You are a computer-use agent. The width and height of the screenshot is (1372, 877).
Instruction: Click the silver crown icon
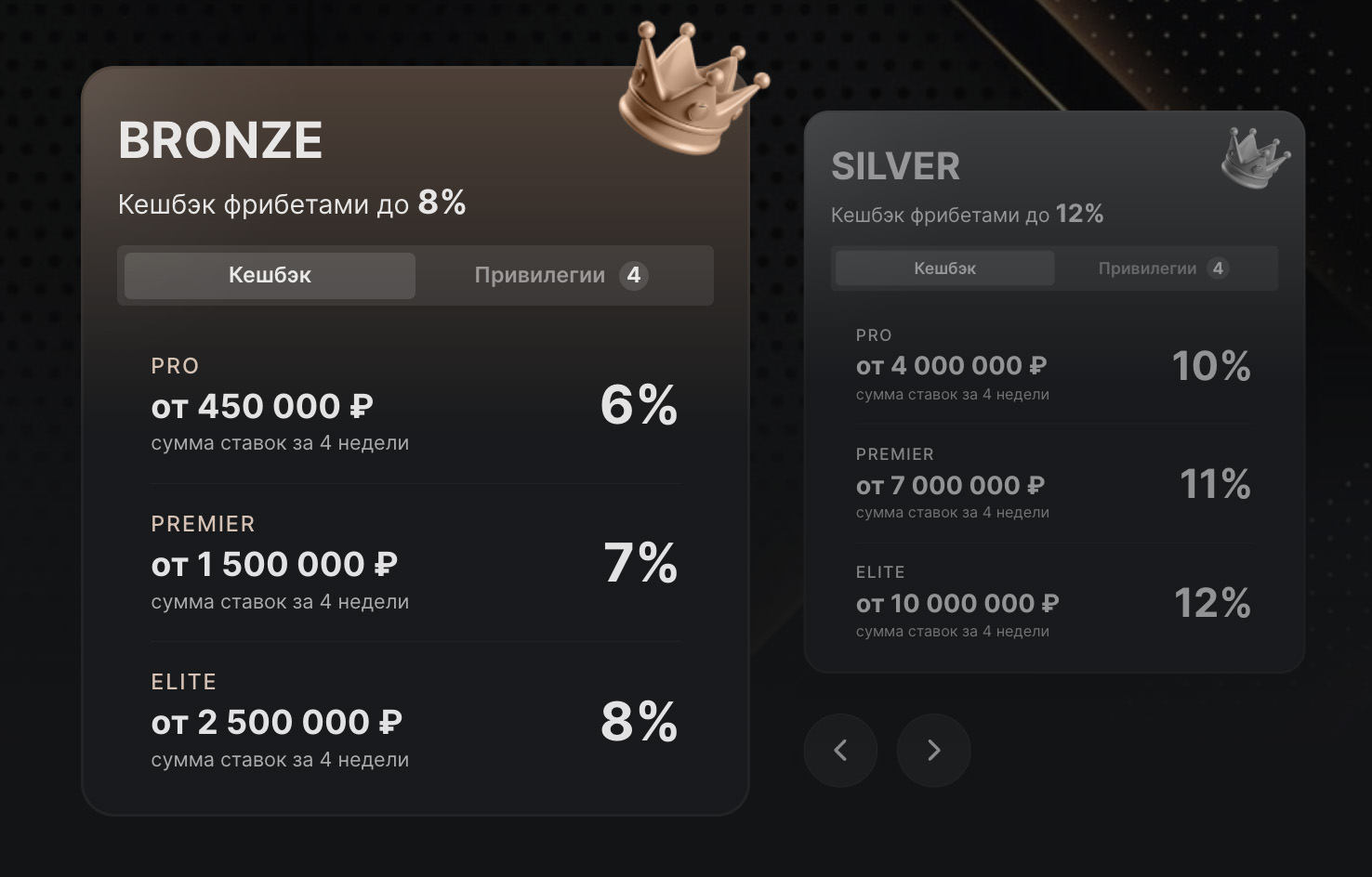[x=1254, y=158]
